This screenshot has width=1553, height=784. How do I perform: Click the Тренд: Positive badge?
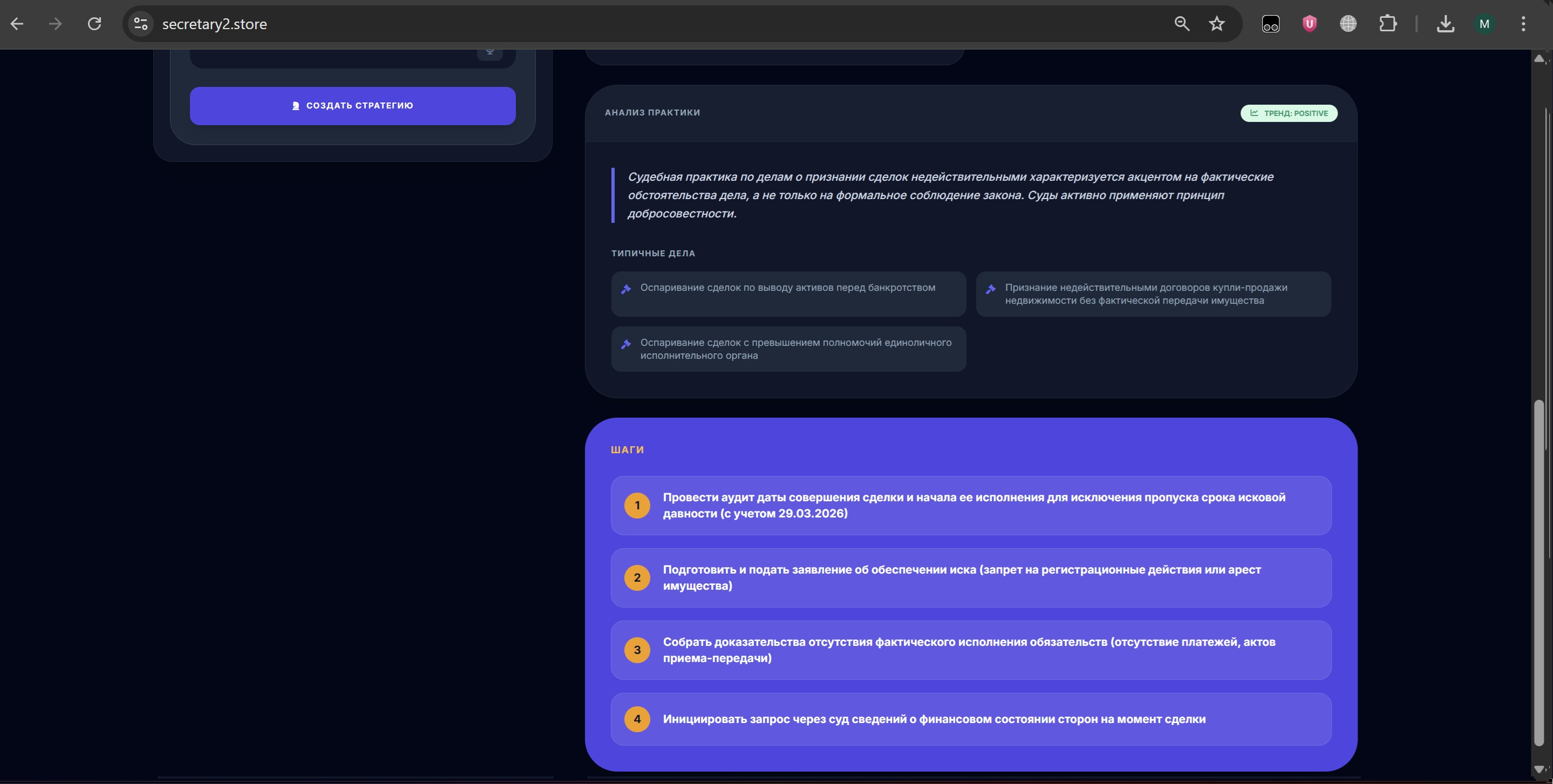pos(1289,113)
